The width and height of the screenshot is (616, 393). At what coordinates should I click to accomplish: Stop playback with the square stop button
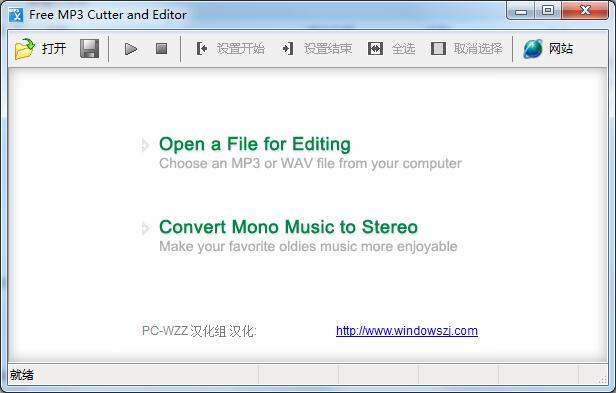161,49
